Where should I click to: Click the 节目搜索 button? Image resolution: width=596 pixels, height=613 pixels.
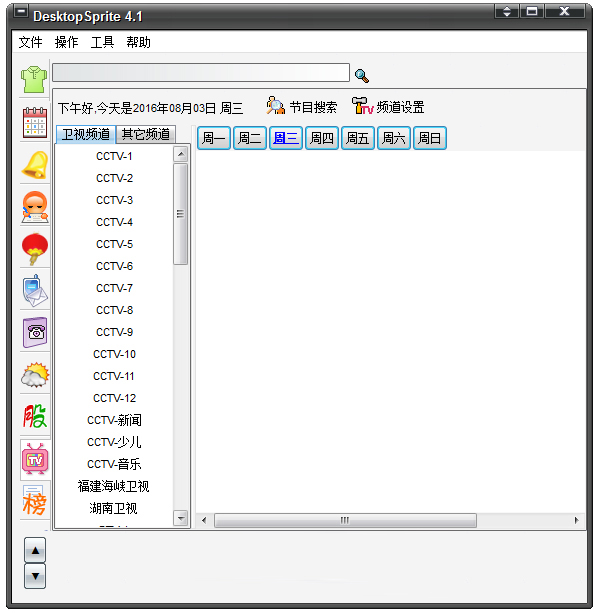301,106
